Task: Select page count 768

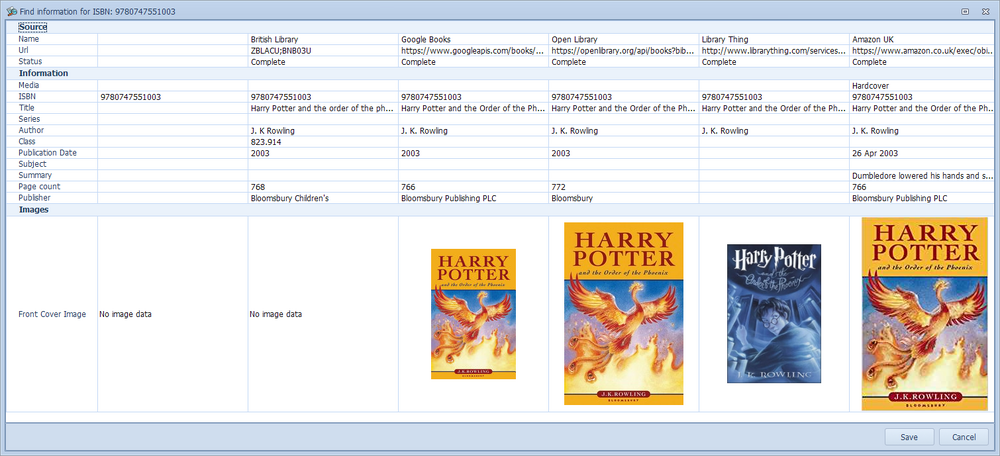Action: point(323,187)
